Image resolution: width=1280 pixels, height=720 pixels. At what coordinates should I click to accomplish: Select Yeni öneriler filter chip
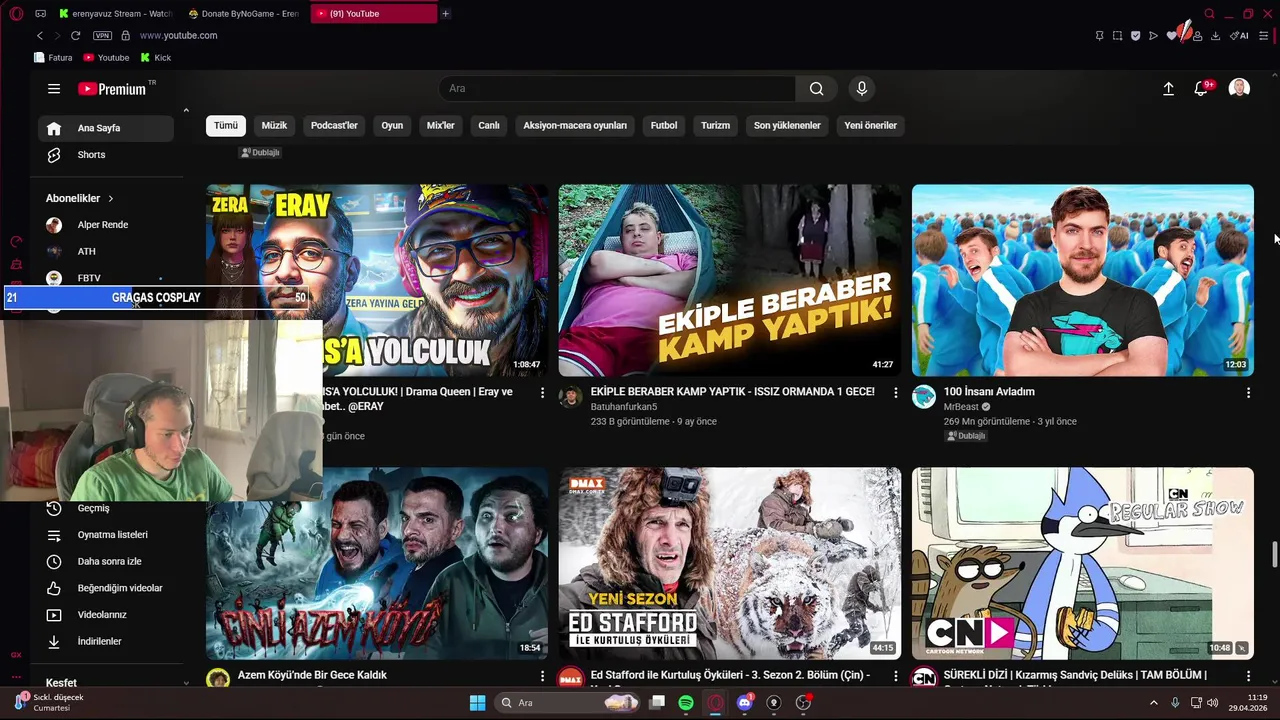871,125
